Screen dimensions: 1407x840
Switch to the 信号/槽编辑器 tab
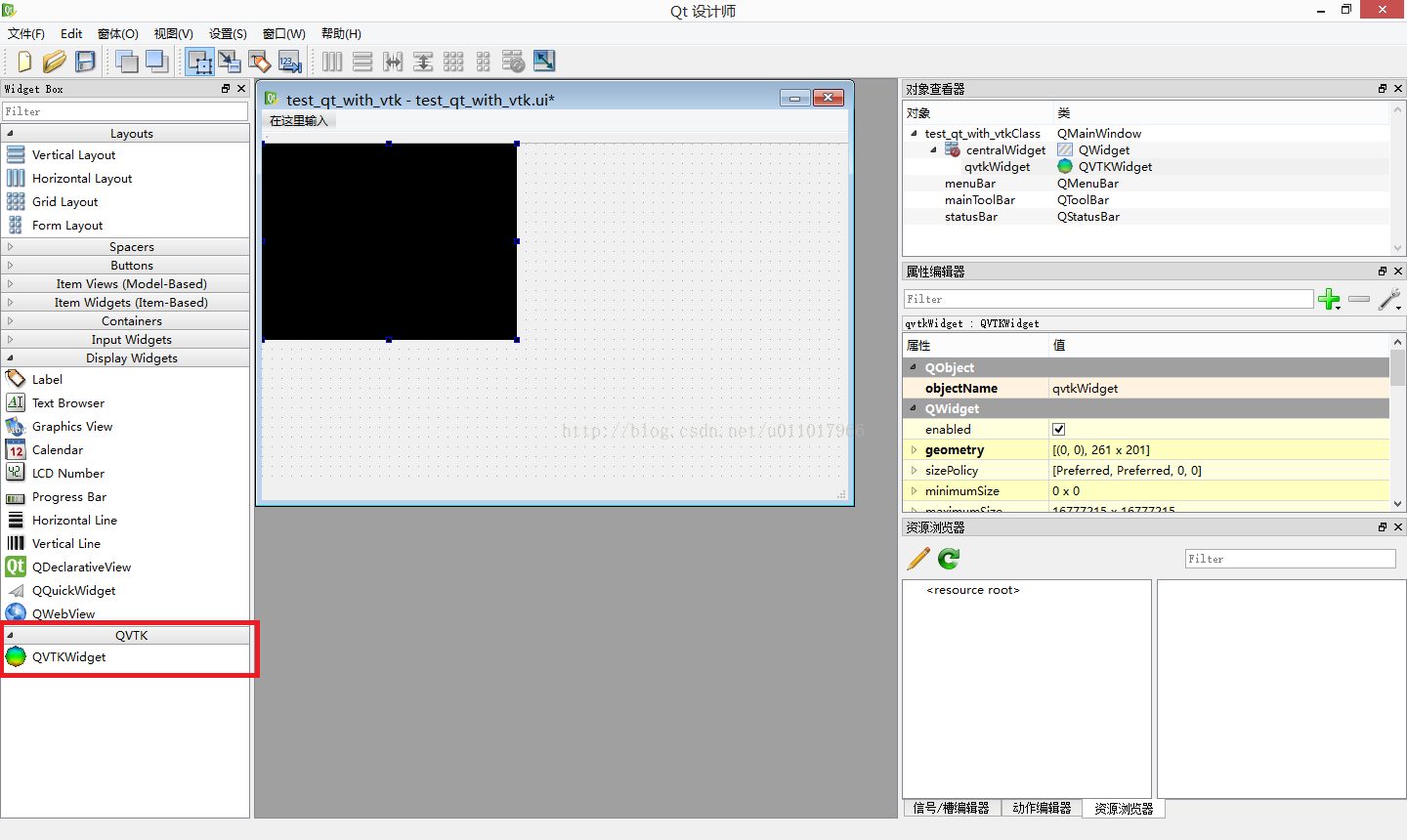951,808
